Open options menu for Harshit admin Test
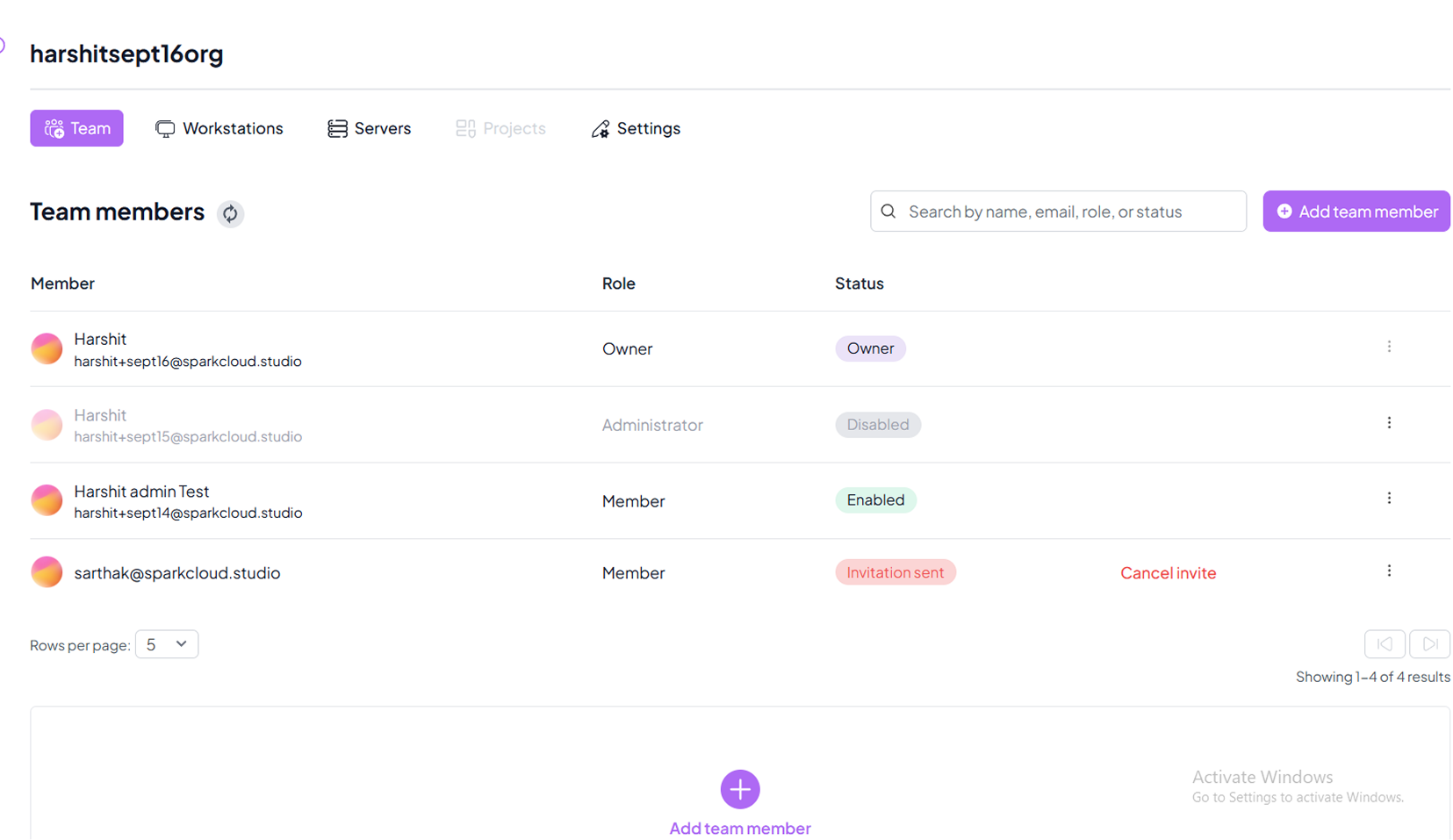This screenshot has width=1453, height=840. click(1388, 499)
